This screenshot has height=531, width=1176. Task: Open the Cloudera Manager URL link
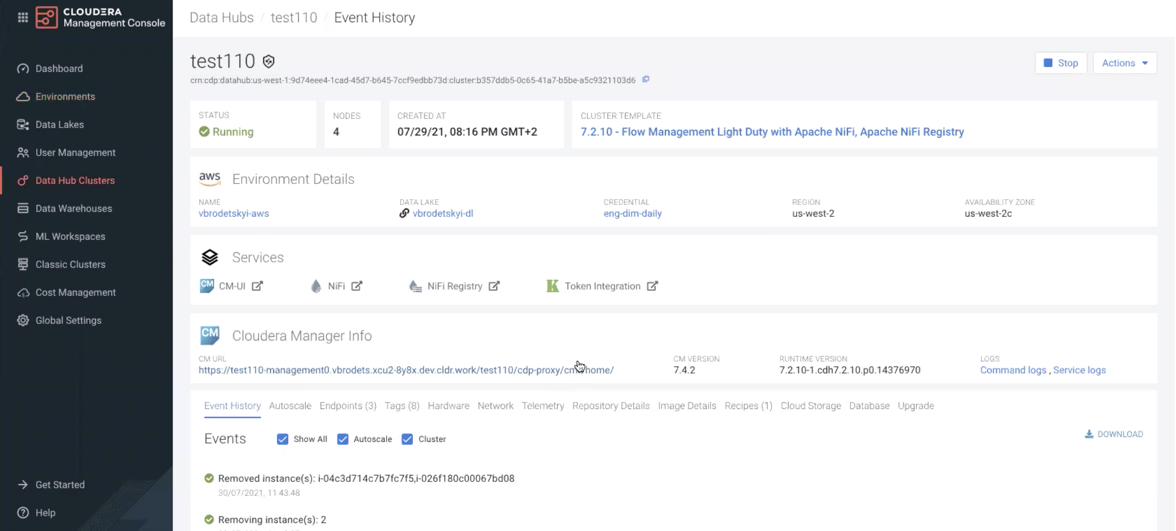[406, 370]
